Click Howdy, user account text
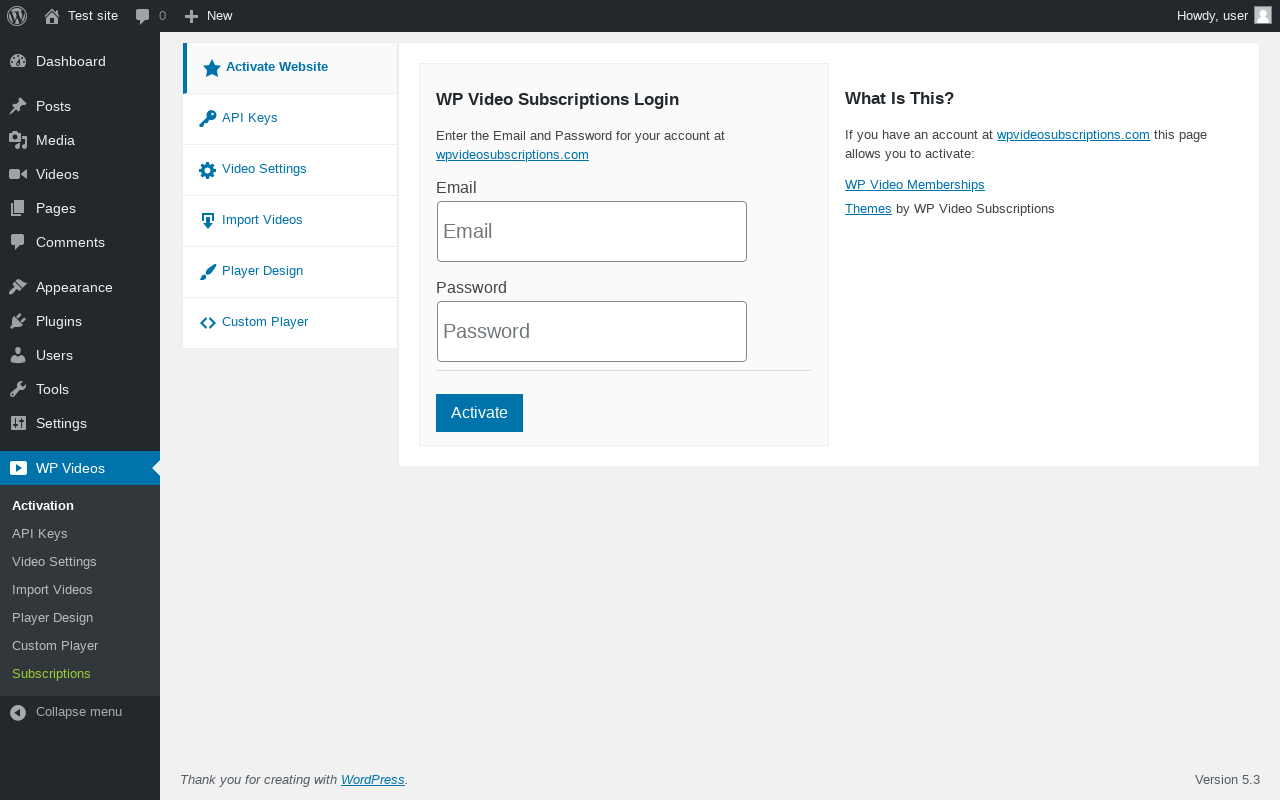Viewport: 1280px width, 800px height. 1212,16
